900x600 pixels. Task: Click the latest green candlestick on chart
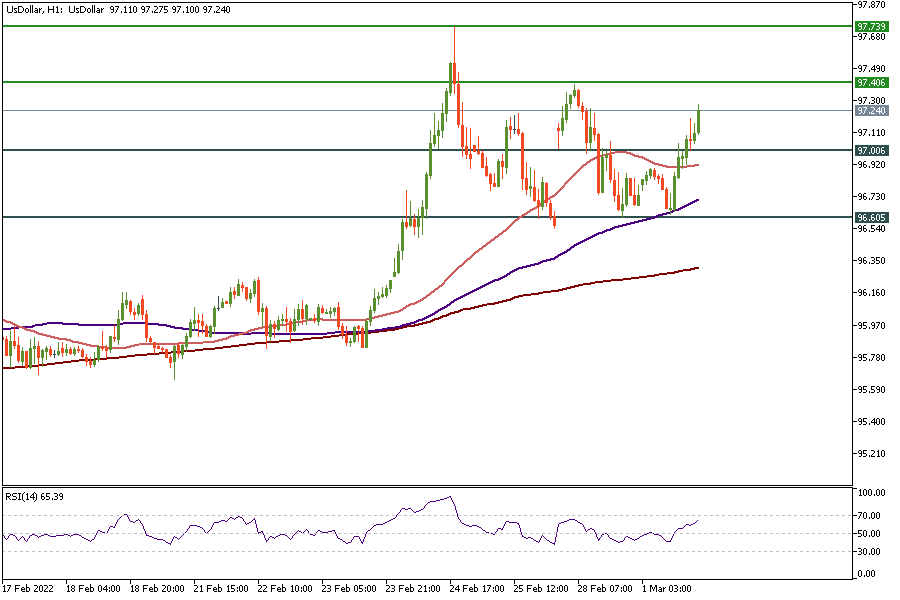coord(698,119)
